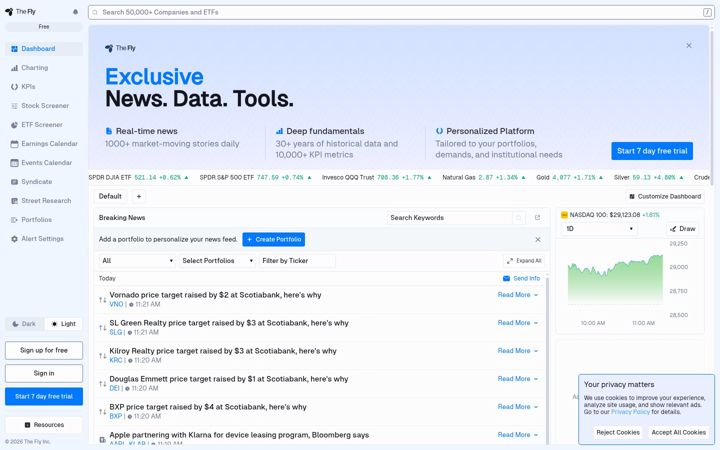Image resolution: width=720 pixels, height=450 pixels.
Task: Focus the company and ETF search field
Action: click(x=401, y=12)
